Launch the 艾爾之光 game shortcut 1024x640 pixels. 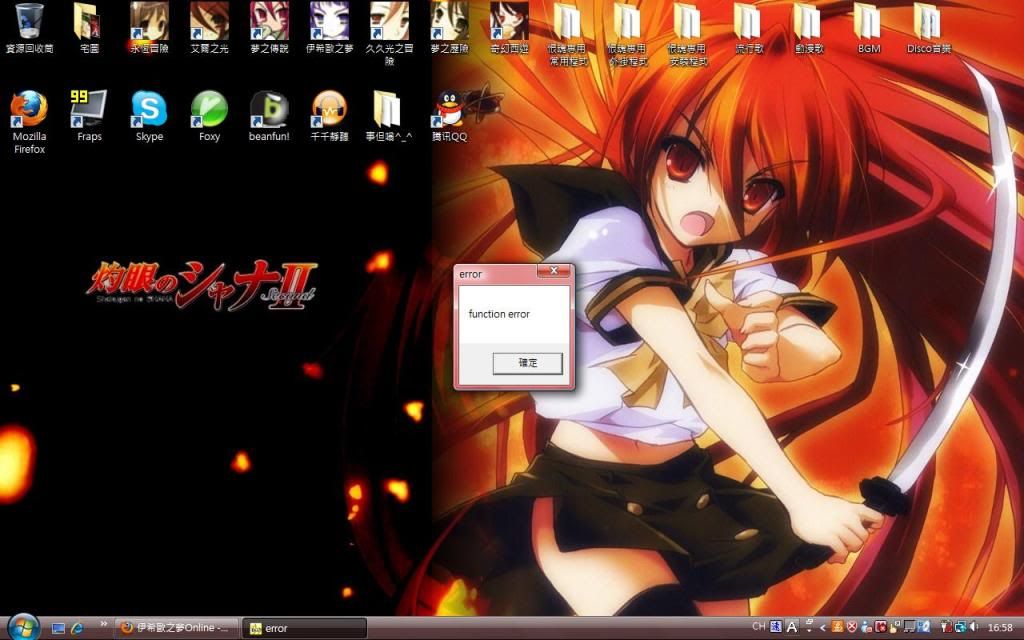[209, 27]
